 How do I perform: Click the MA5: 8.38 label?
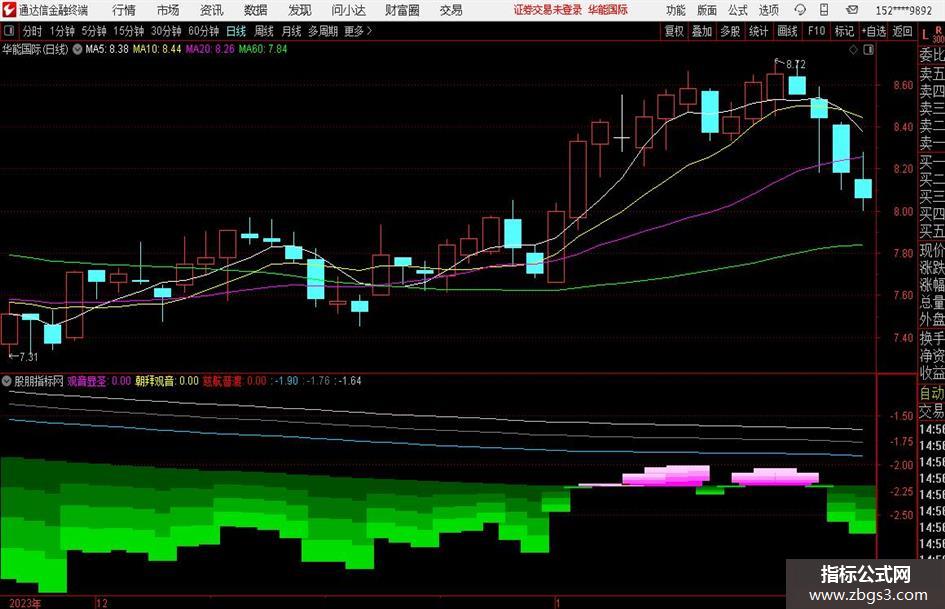(x=107, y=49)
